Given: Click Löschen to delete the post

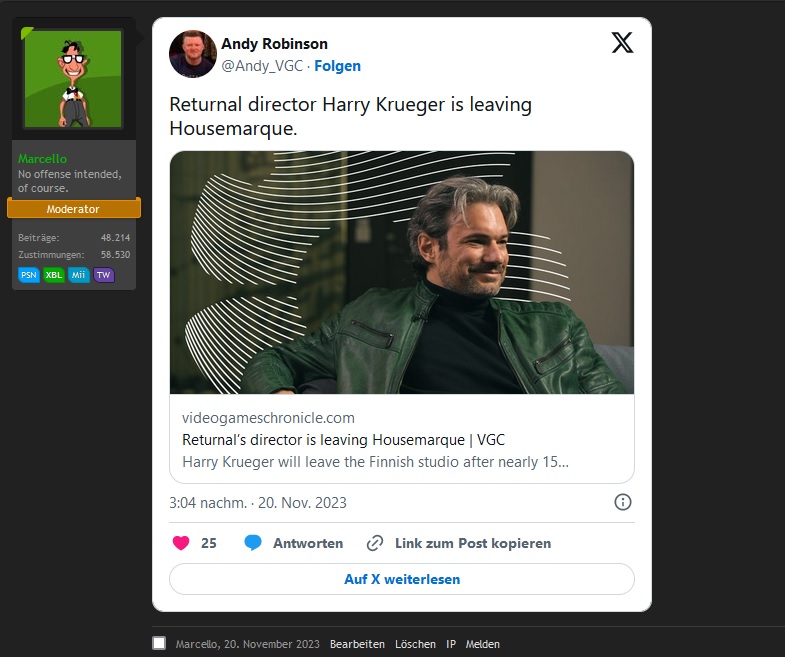Looking at the screenshot, I should pos(415,644).
